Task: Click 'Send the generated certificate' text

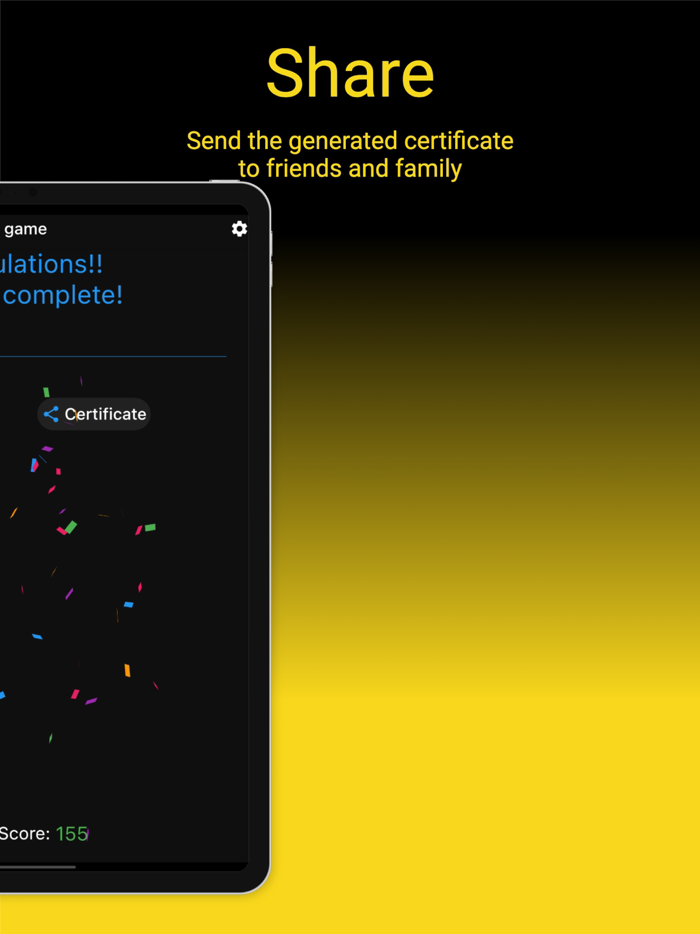Action: click(x=350, y=141)
